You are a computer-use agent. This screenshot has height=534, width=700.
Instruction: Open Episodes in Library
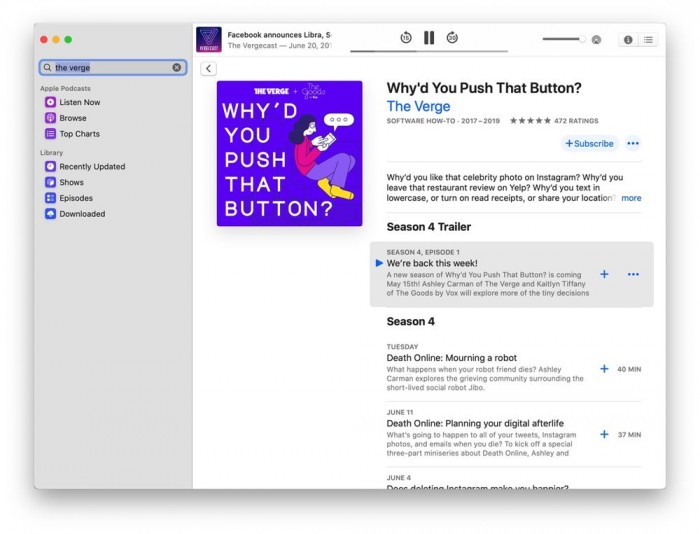(76, 198)
